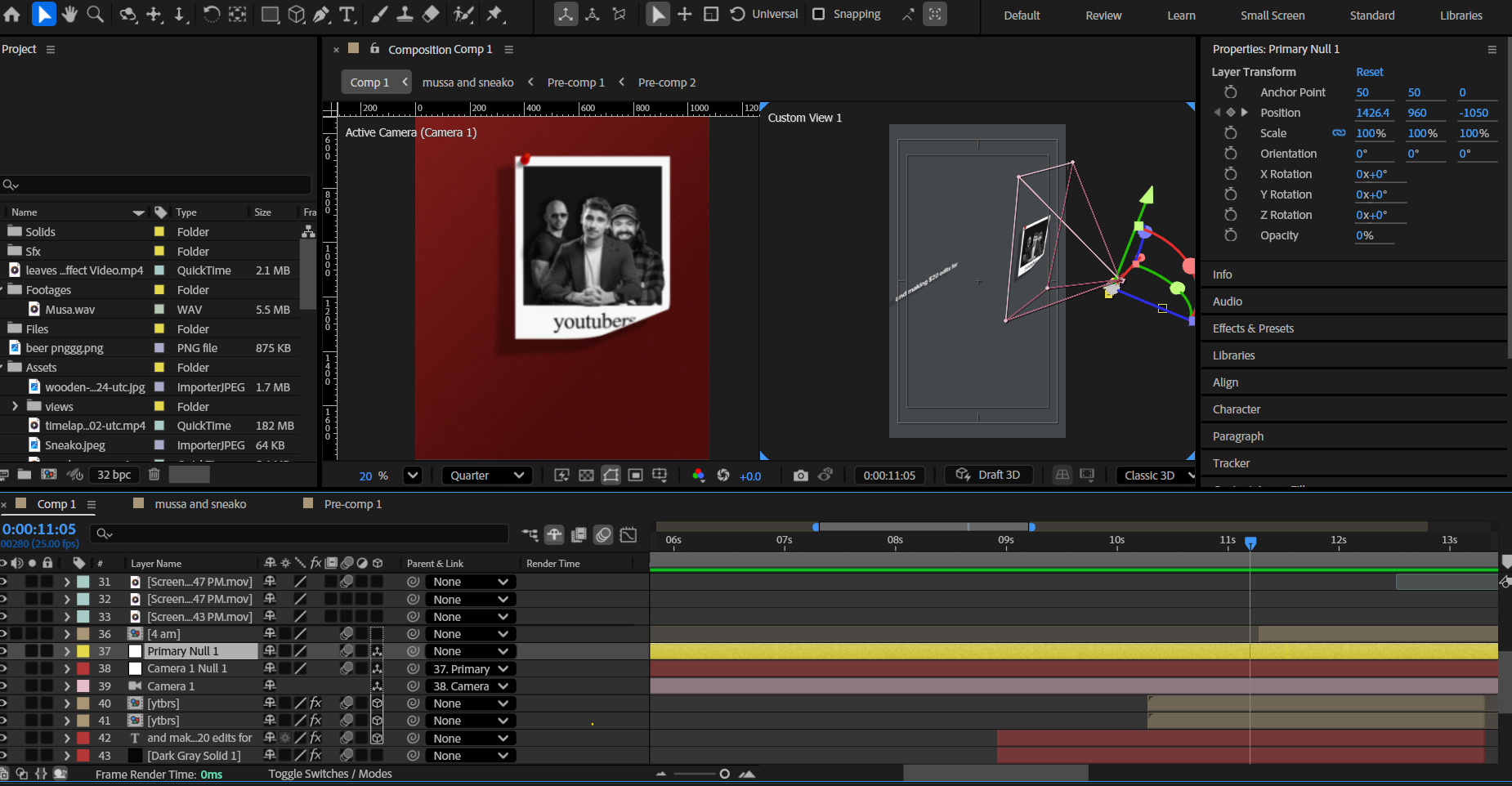Expand the views folder in Project panel
1512x786 pixels.
(15, 406)
